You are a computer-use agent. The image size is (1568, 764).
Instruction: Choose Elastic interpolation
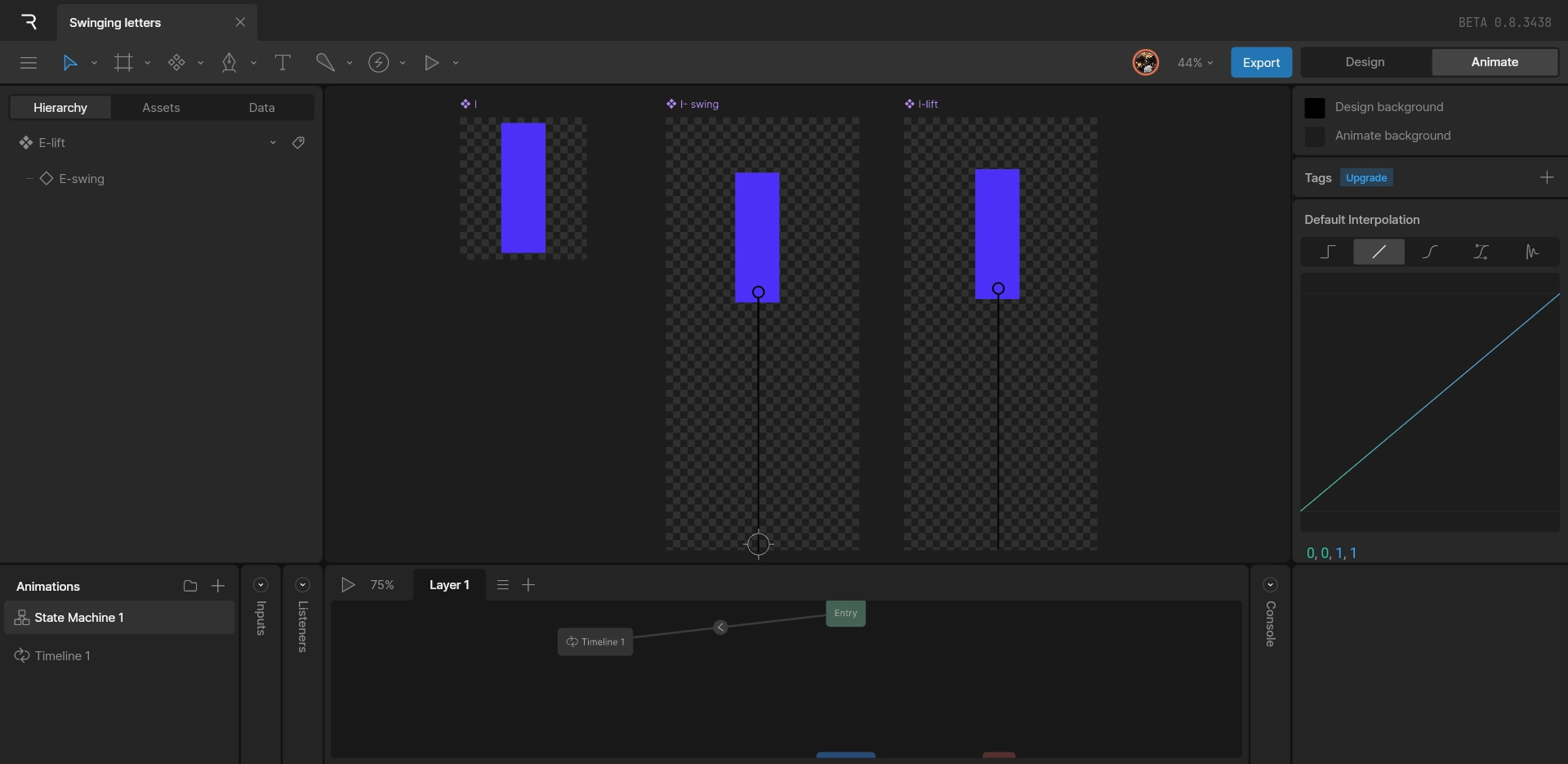click(1532, 252)
